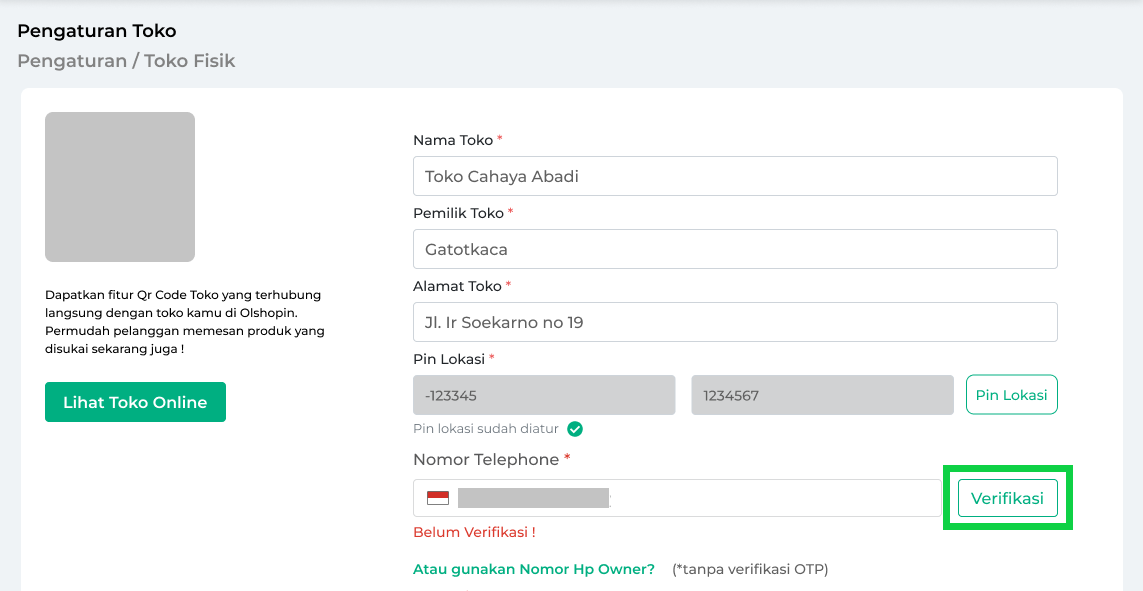Click the Pengaturan Toko page heading
The image size is (1143, 591).
[x=97, y=31]
